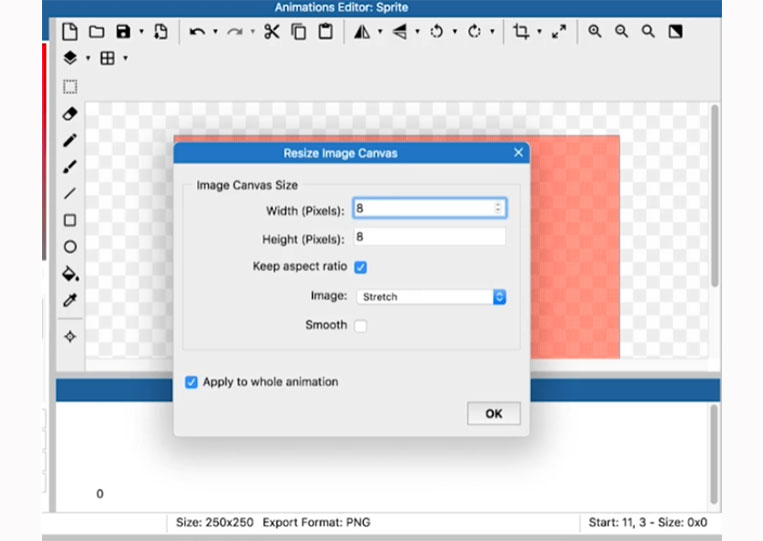Uncheck Apply to whole animation

click(191, 382)
